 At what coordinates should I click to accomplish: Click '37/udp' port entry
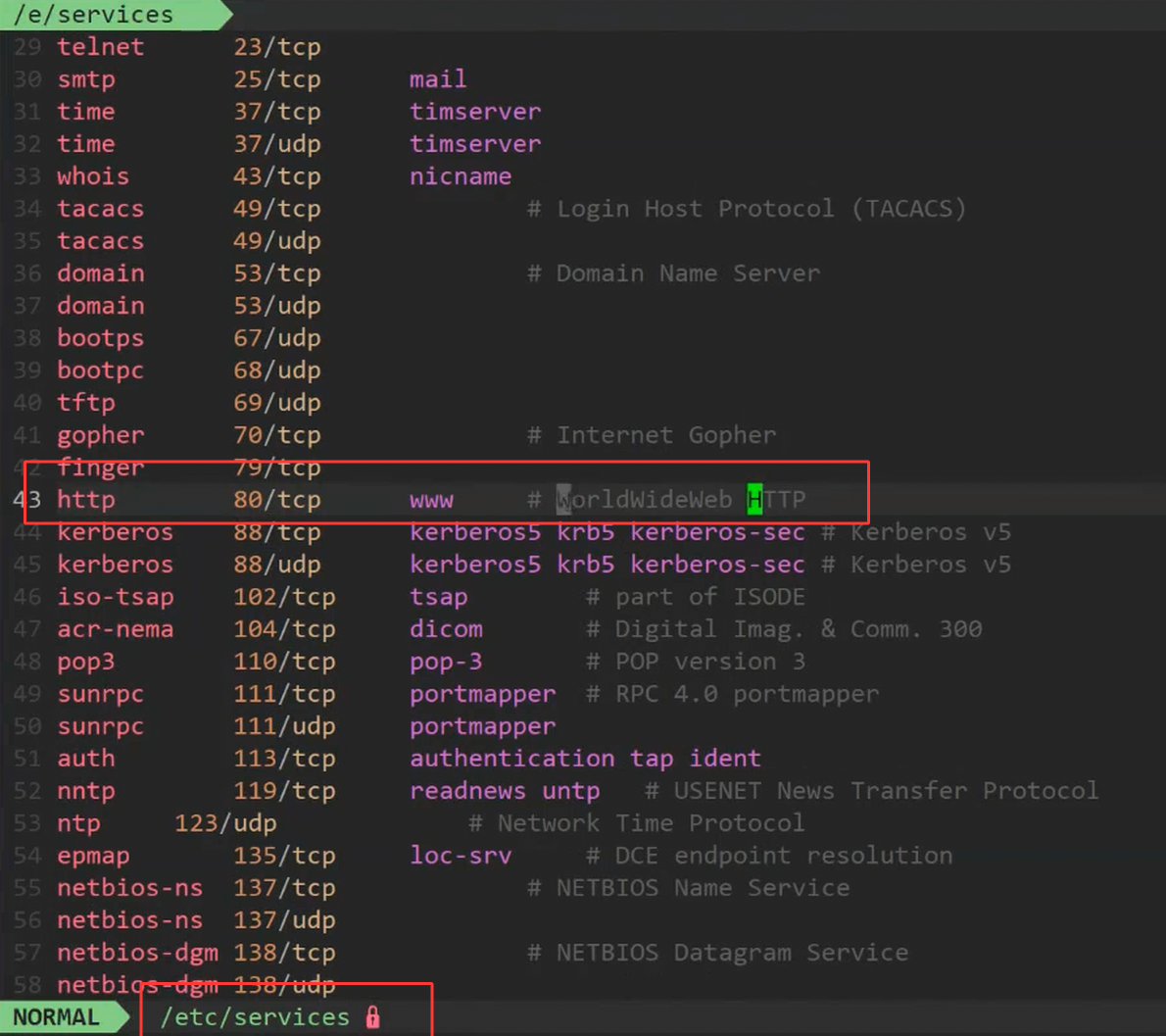(x=276, y=143)
